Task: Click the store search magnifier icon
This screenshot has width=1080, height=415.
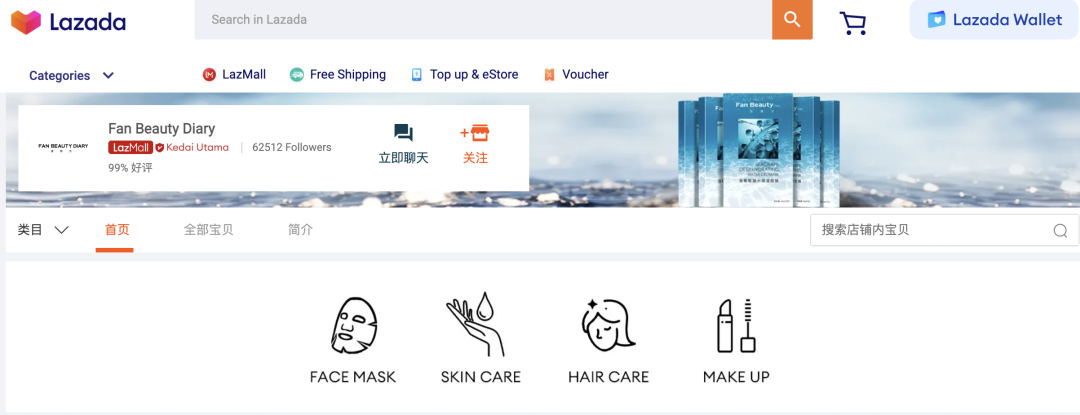Action: click(1060, 231)
